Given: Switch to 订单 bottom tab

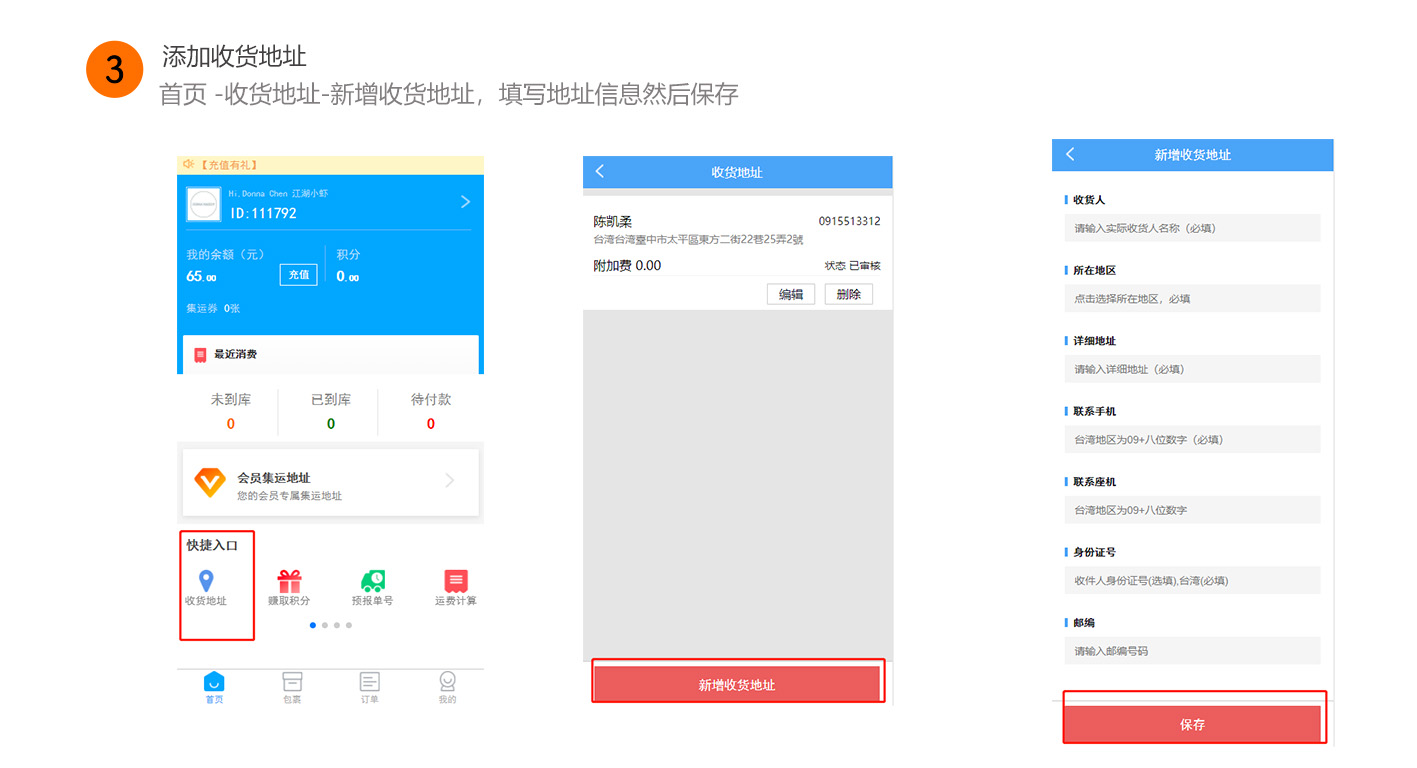Looking at the screenshot, I should 370,685.
